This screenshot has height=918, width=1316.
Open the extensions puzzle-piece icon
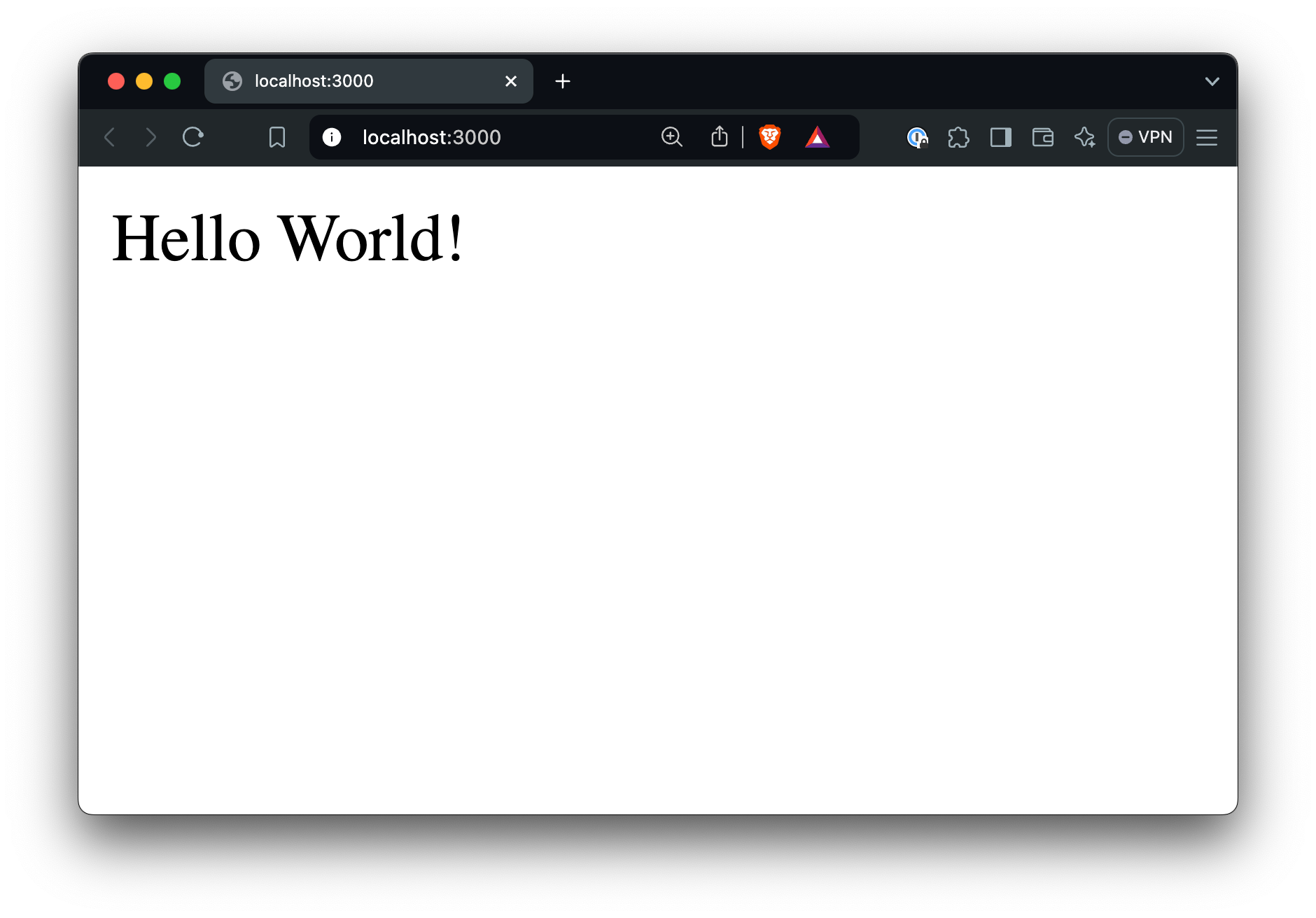point(958,137)
